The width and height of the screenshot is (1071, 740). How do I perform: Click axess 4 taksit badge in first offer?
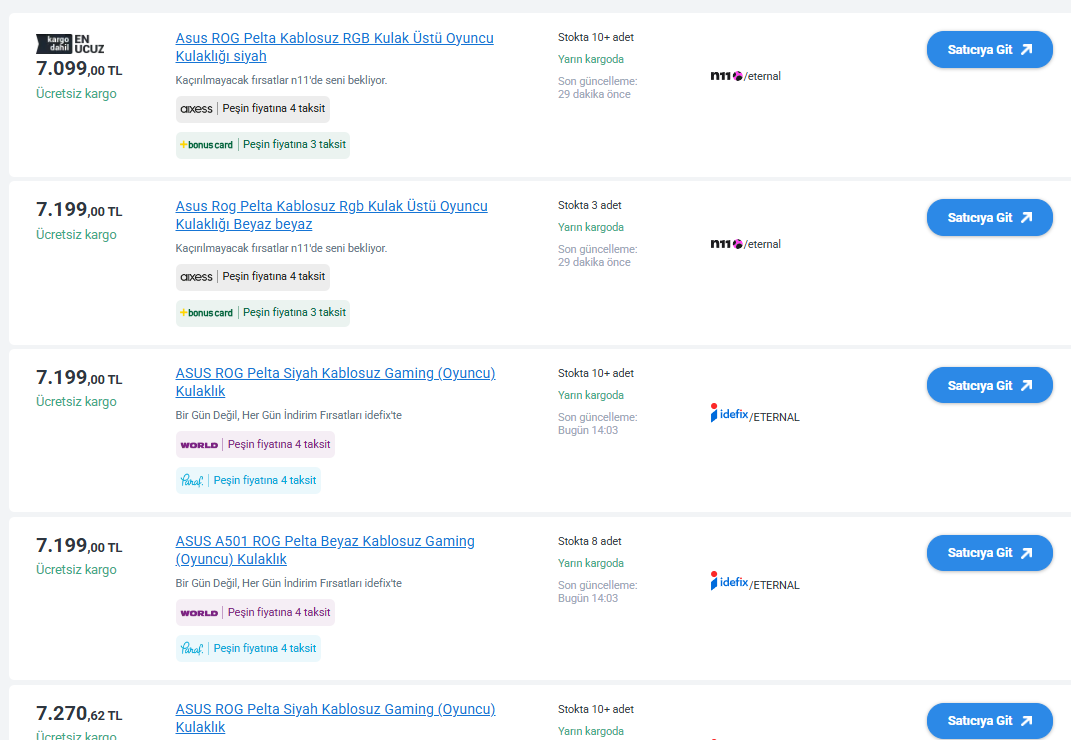[x=253, y=109]
